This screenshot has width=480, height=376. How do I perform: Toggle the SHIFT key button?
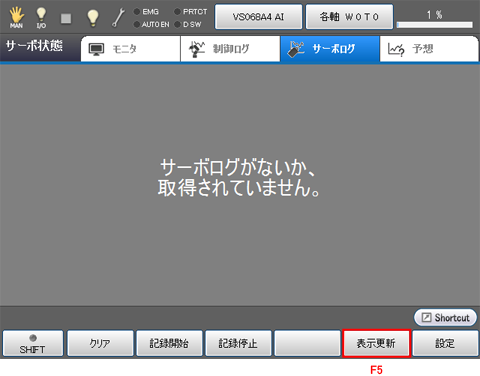[x=33, y=343]
